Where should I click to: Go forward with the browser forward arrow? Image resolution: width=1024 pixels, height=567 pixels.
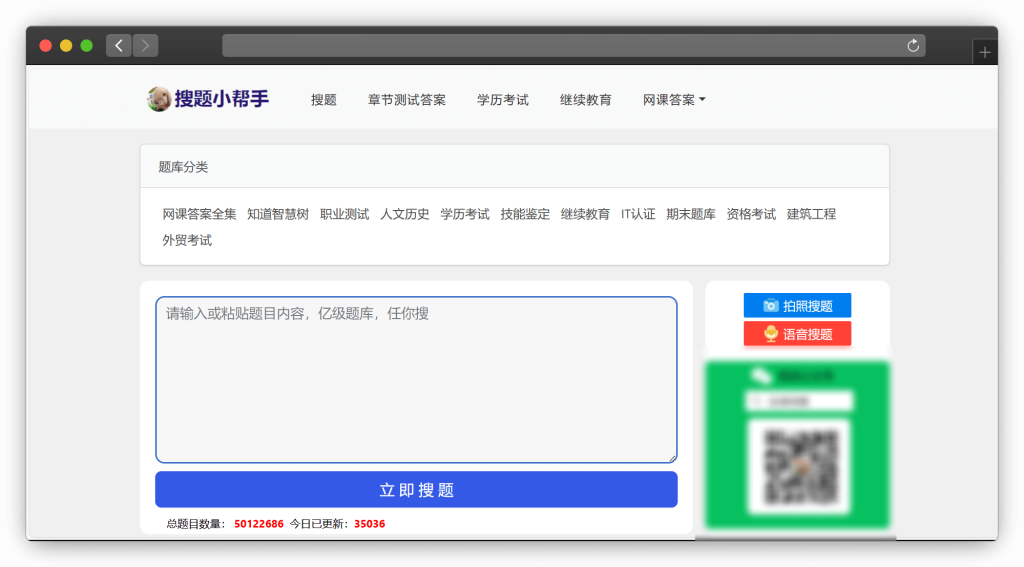point(146,46)
